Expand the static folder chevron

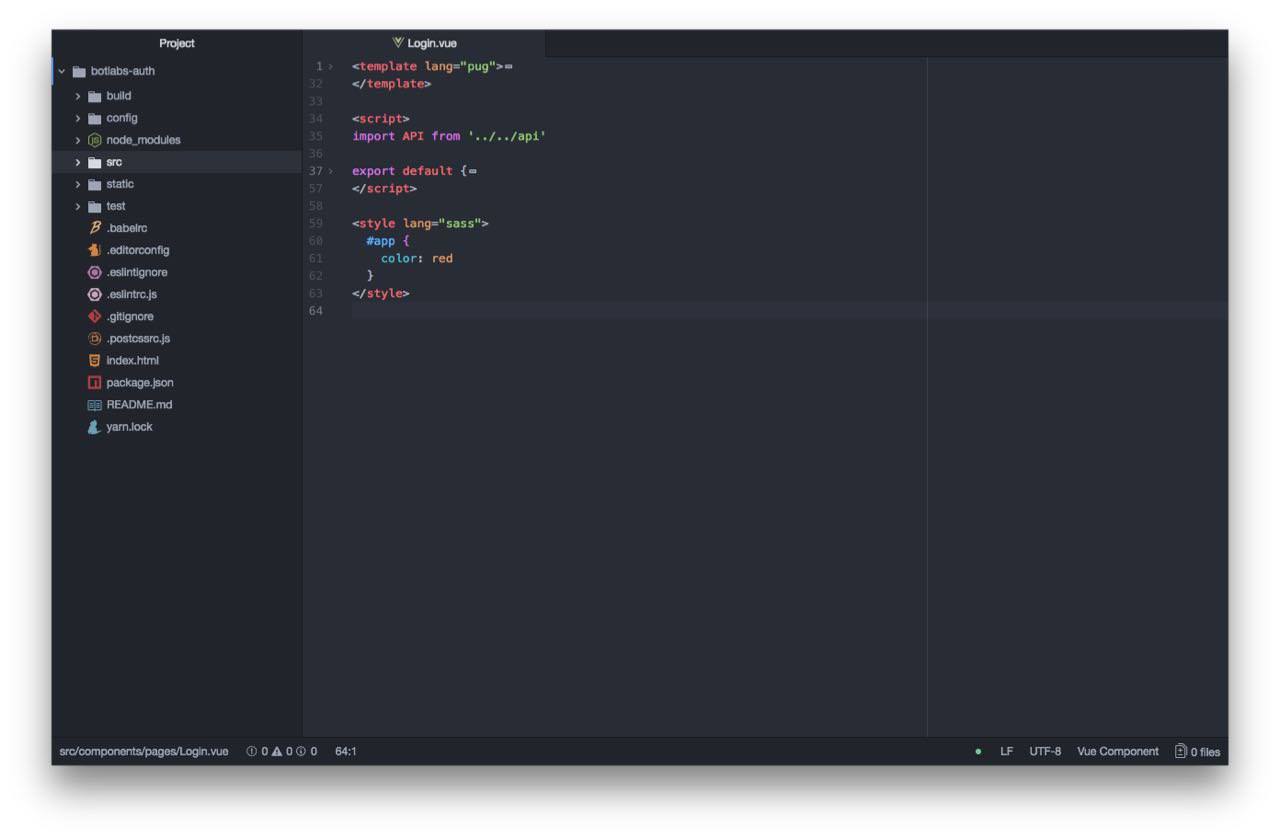click(x=78, y=184)
